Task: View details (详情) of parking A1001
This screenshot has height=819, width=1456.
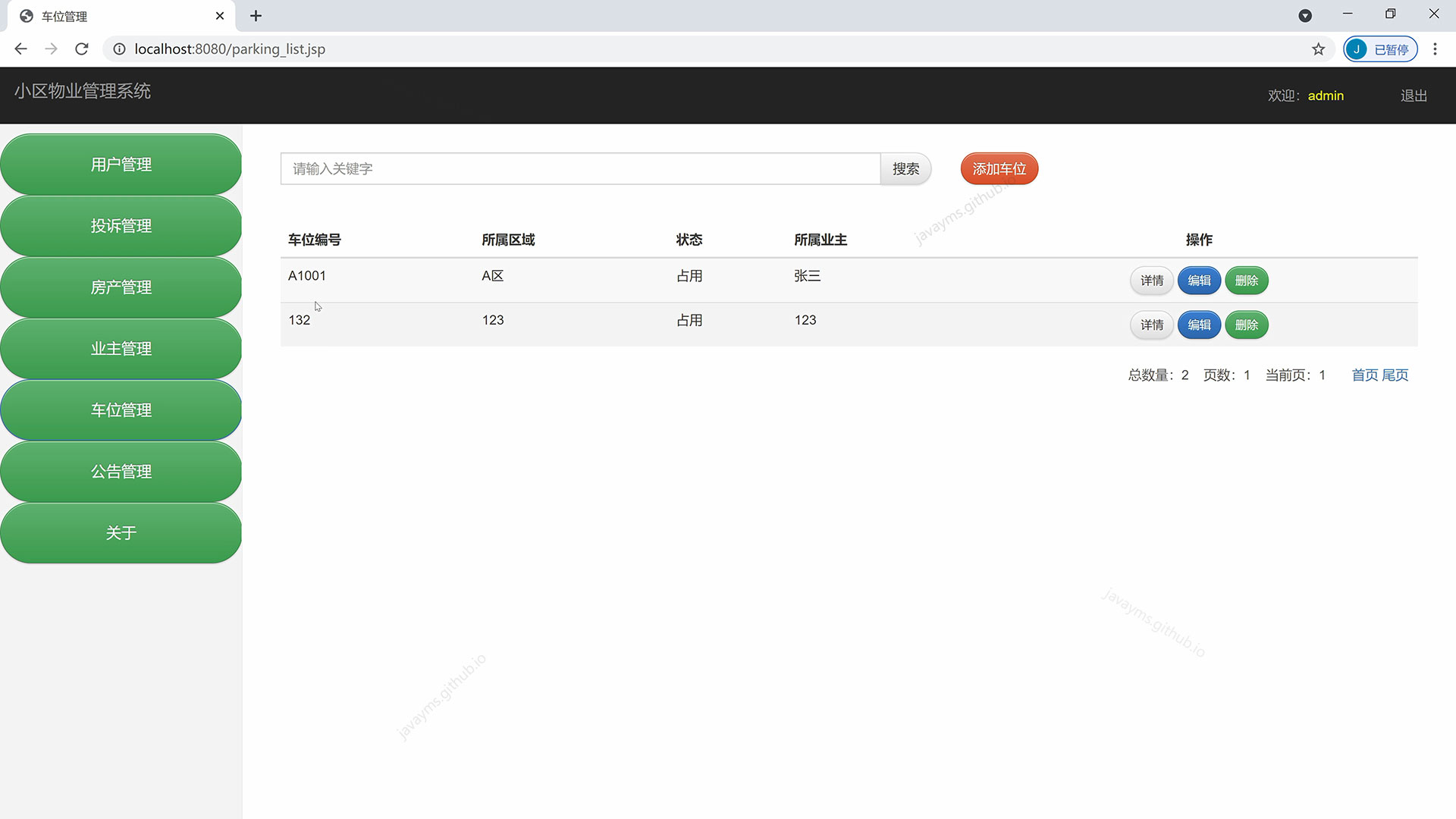Action: (x=1152, y=280)
